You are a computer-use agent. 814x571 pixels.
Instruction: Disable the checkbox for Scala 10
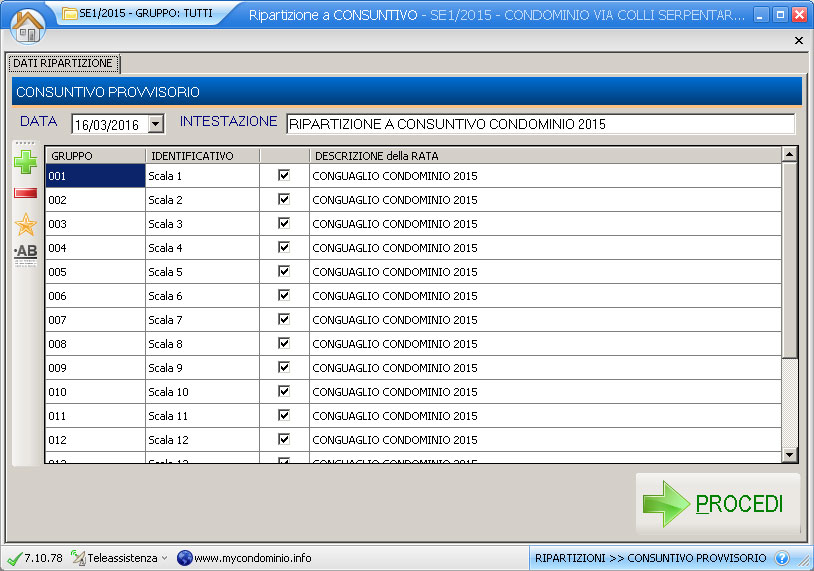[284, 391]
